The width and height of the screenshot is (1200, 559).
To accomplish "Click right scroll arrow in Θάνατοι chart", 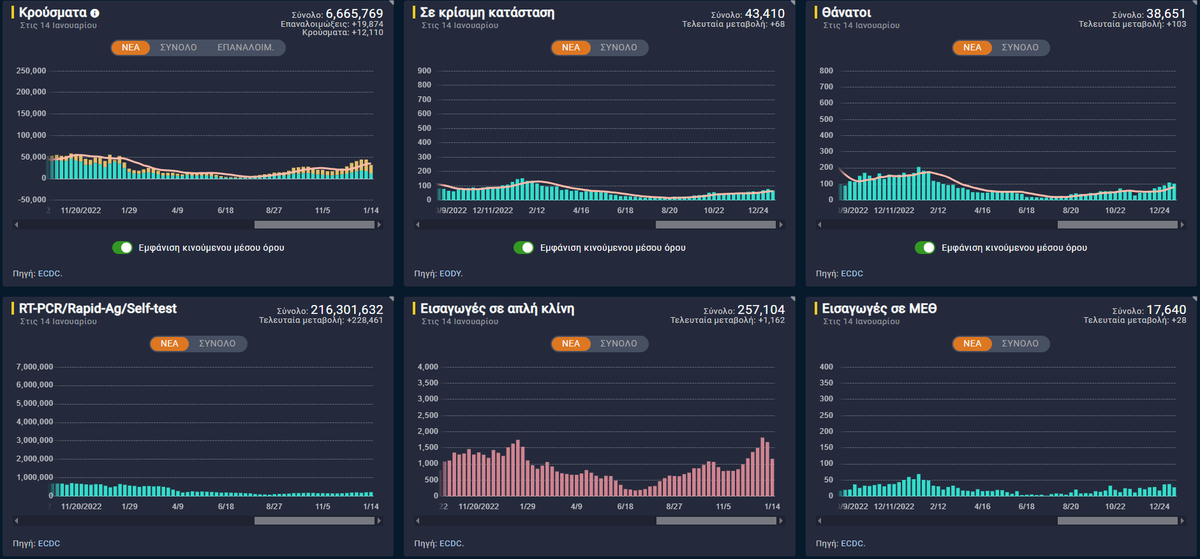I will tap(1182, 225).
